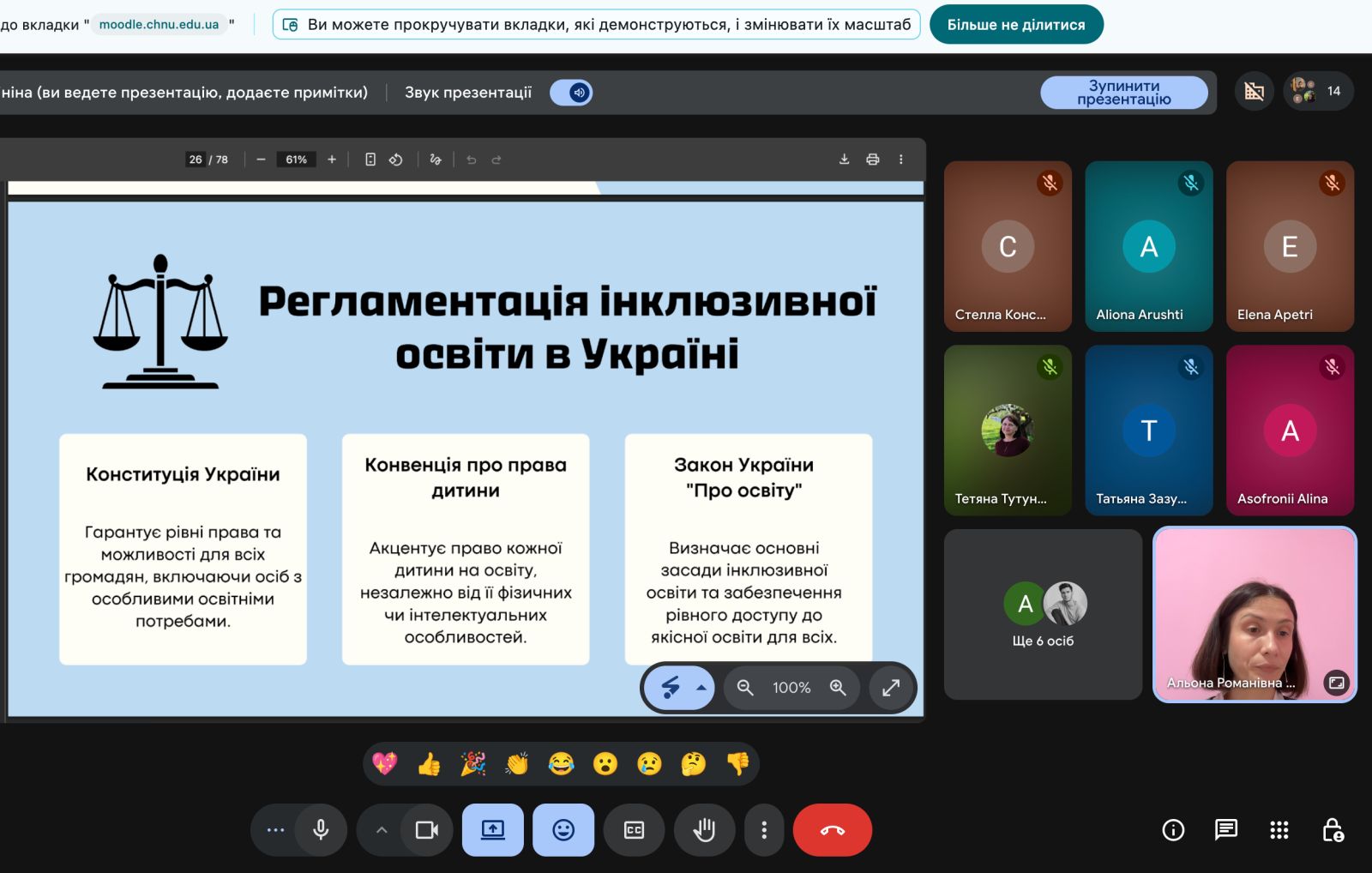Mute the microphone button

[321, 830]
